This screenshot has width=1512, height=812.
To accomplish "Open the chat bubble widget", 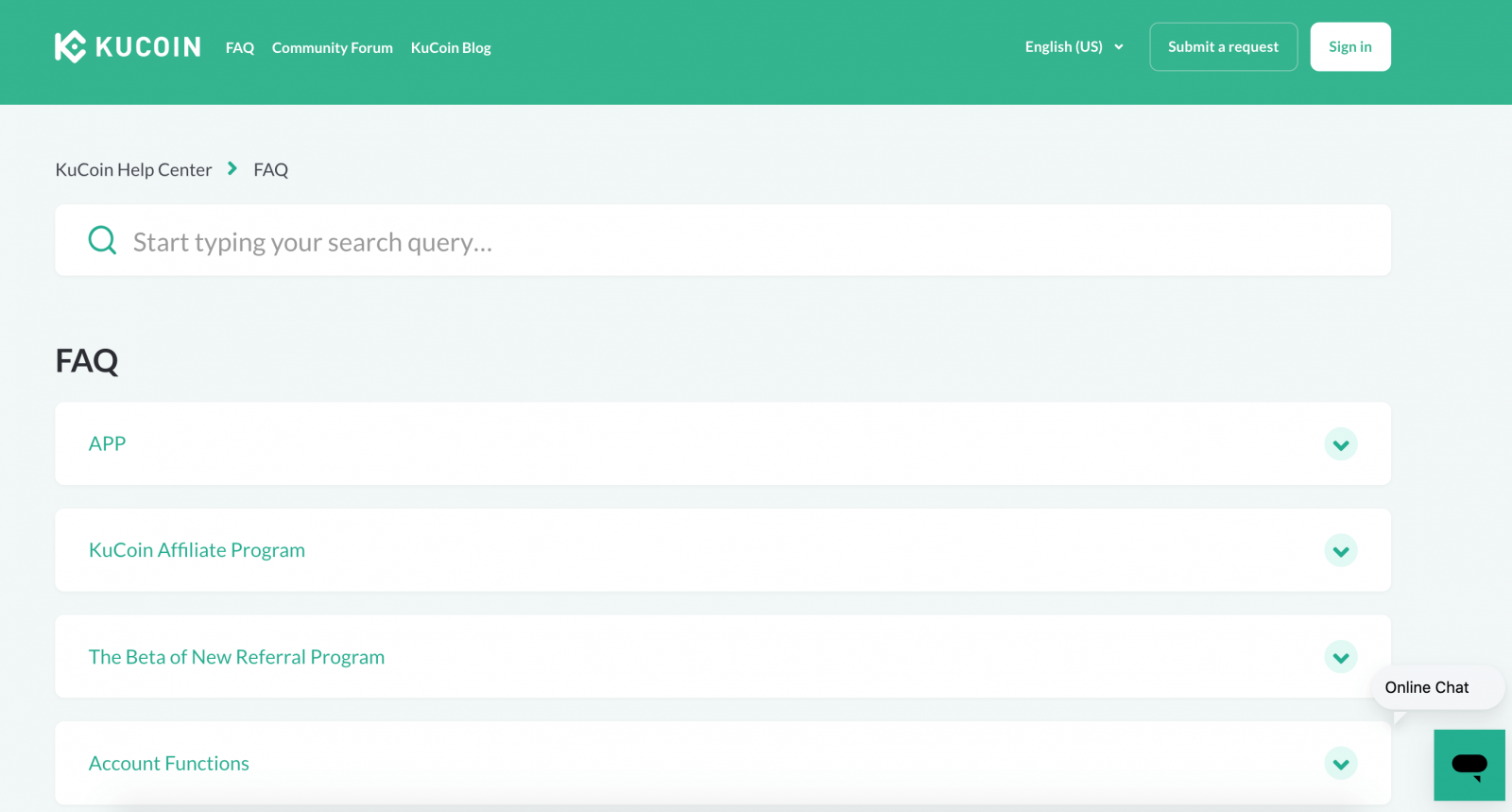I will pos(1469,765).
